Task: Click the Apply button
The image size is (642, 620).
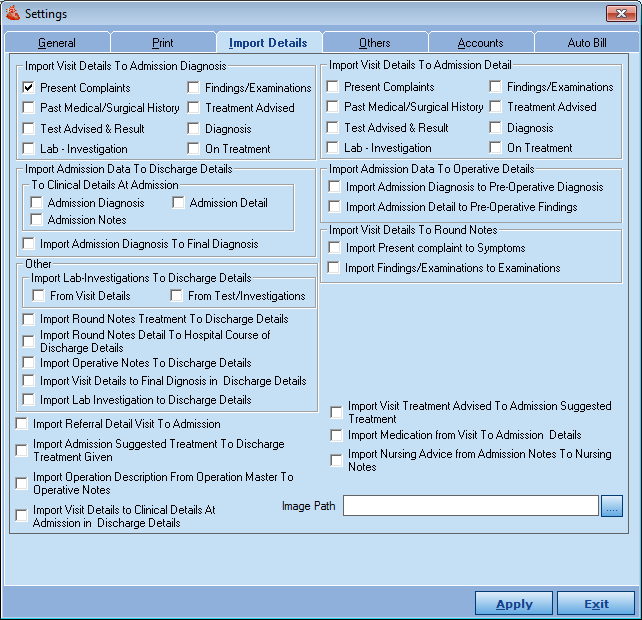Action: coord(514,604)
